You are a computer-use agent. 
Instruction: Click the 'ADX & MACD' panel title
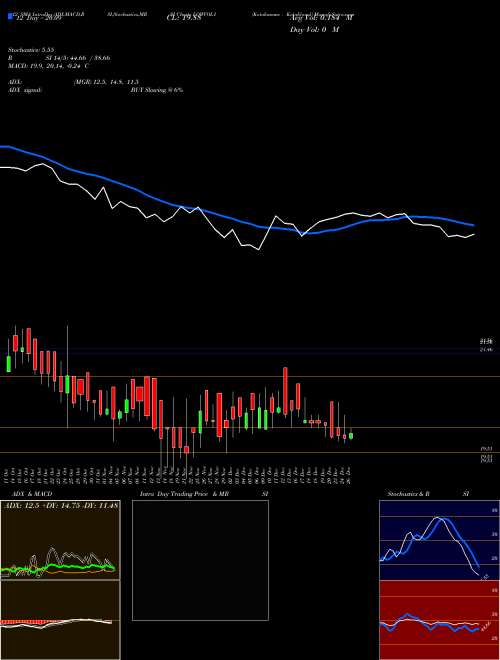pyautogui.click(x=32, y=494)
